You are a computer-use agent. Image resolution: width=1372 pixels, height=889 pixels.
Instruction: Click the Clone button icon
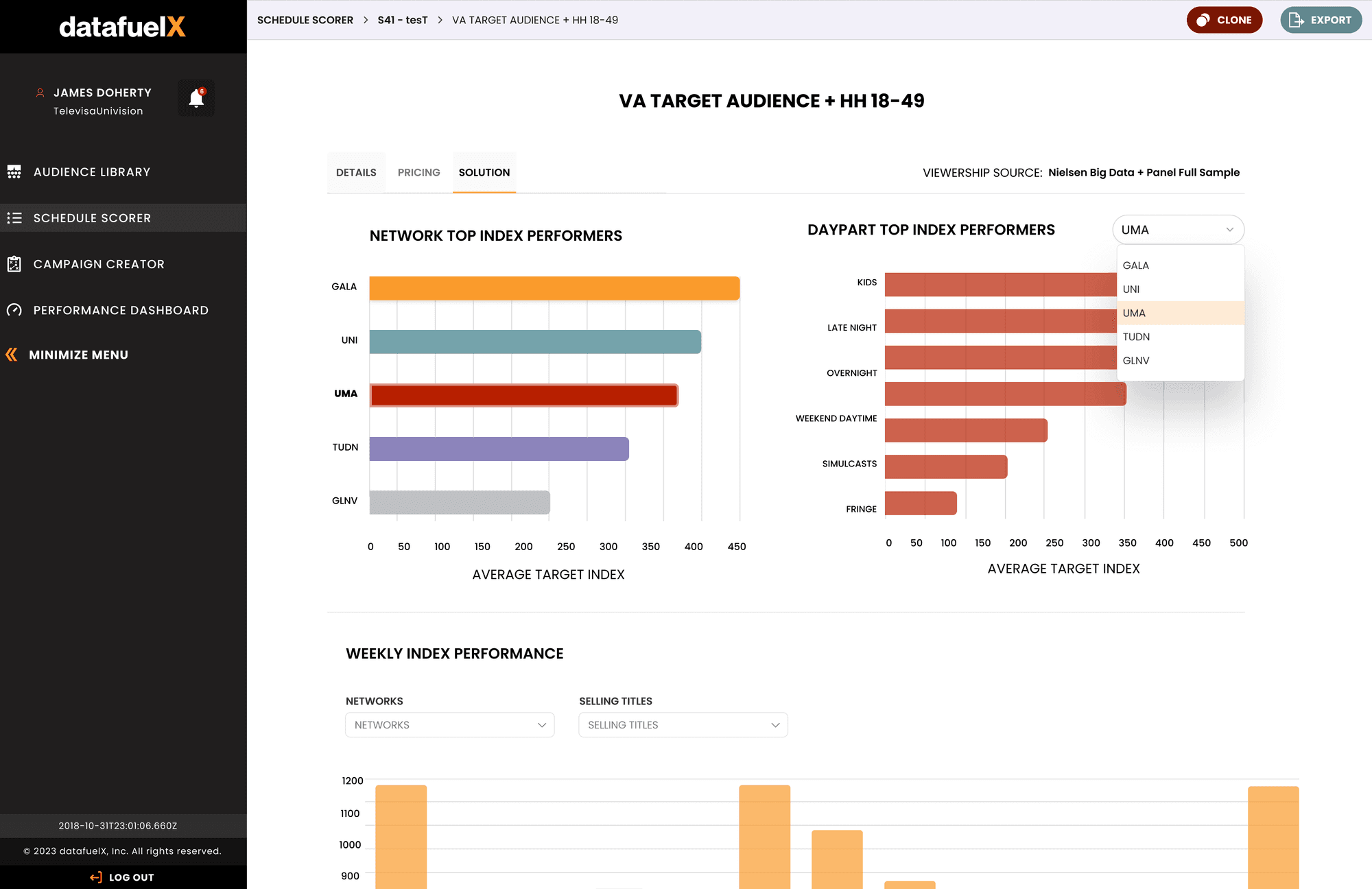pos(1203,20)
